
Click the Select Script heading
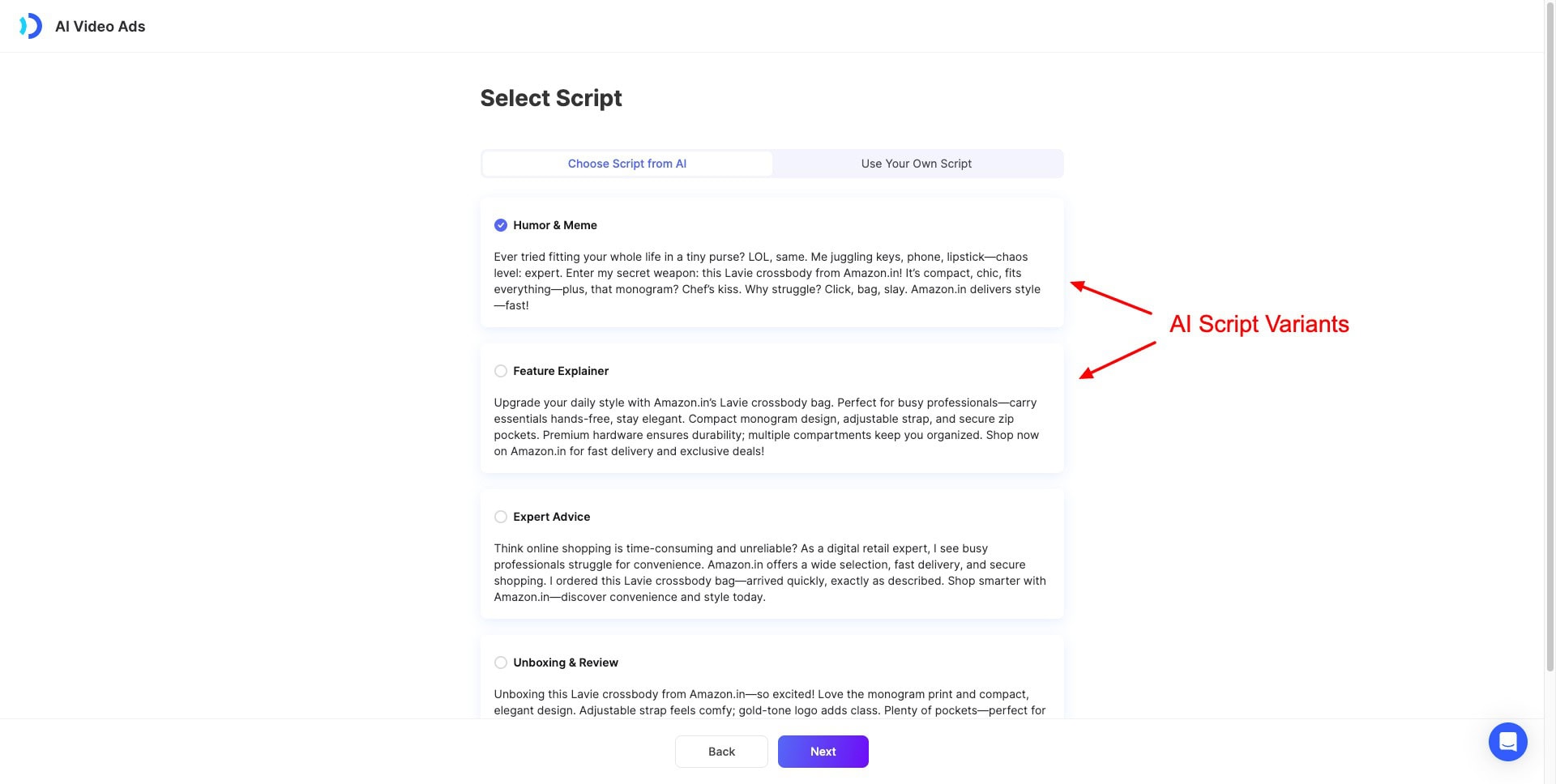pyautogui.click(x=551, y=98)
